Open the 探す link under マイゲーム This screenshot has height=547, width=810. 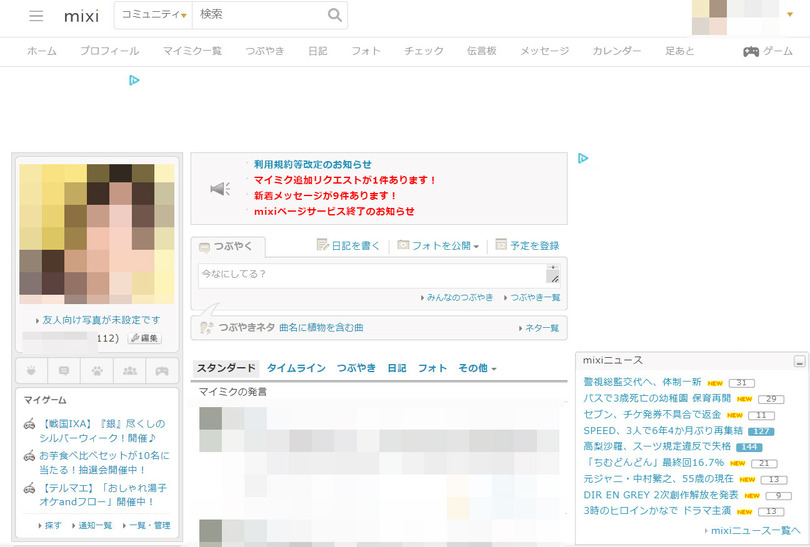(x=53, y=525)
